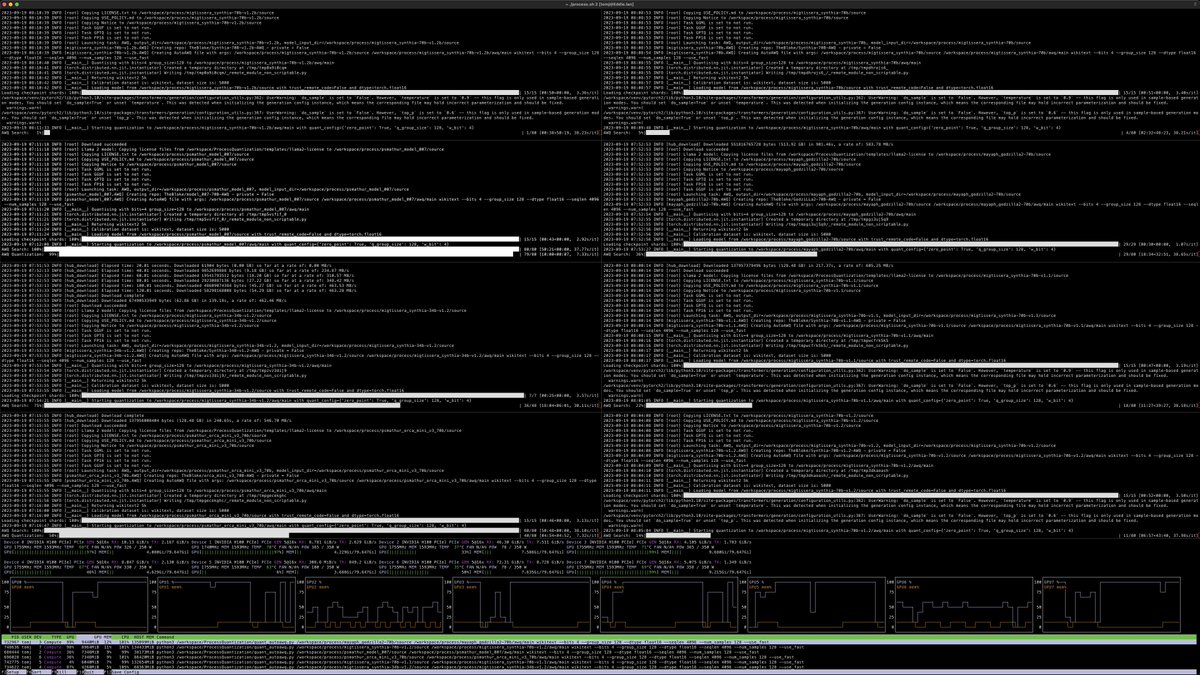
Task: Click the Command column header in nvtop
Action: point(166,636)
